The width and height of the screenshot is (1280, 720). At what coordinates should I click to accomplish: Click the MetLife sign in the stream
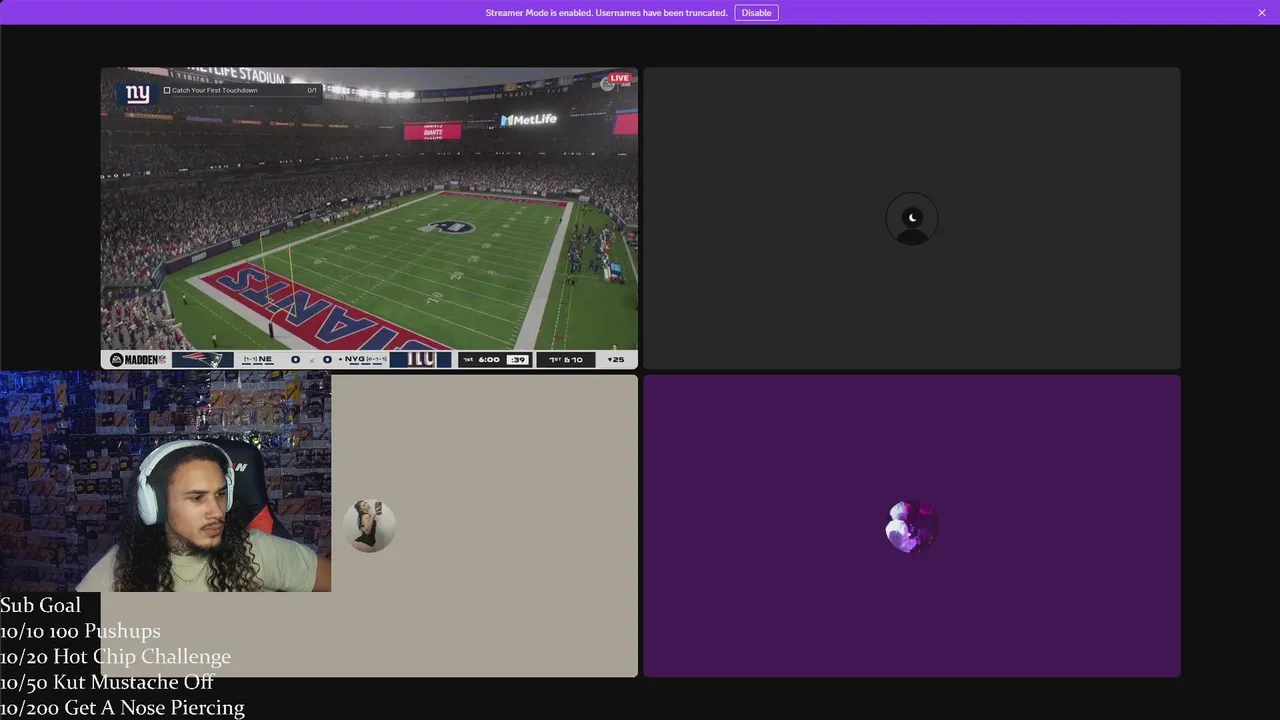point(529,120)
